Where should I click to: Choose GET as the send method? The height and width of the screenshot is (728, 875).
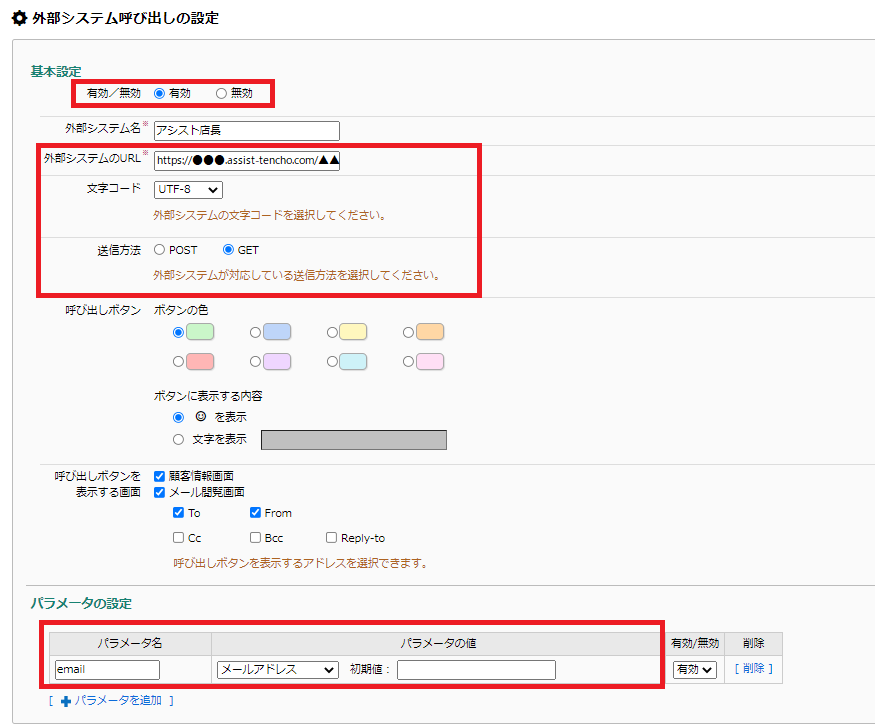click(228, 250)
